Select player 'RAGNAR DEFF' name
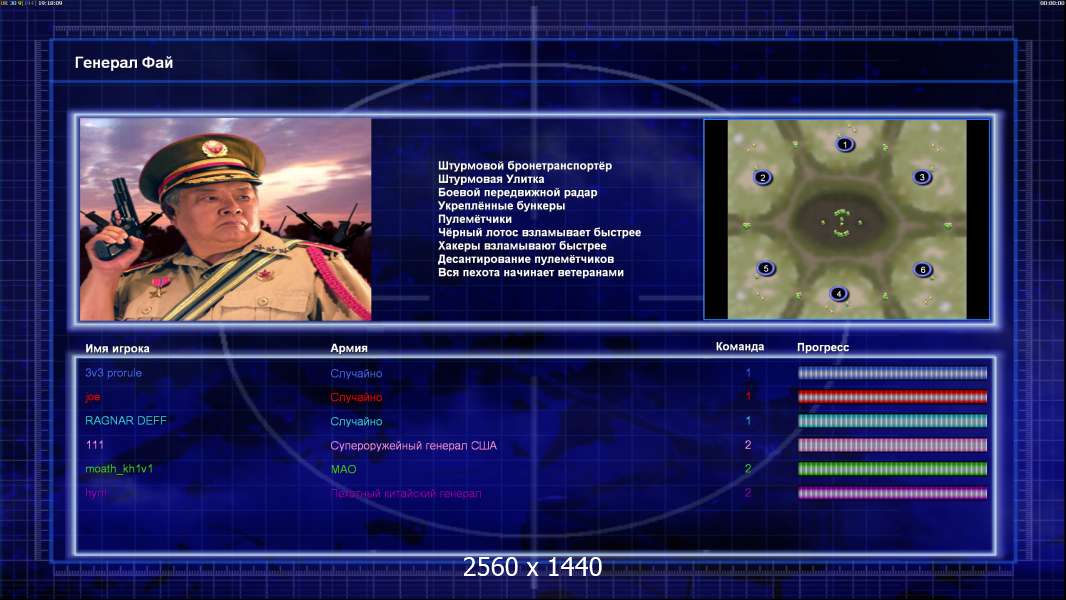The image size is (1066, 600). click(126, 421)
